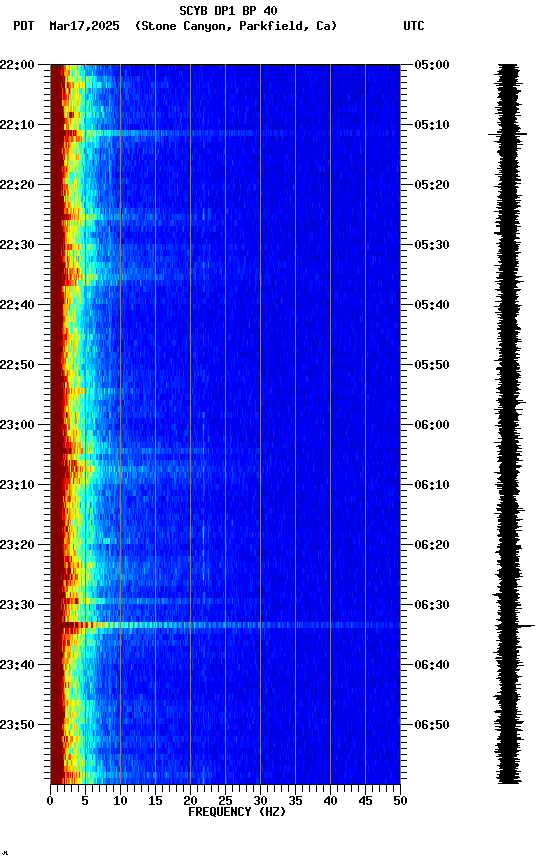Click the largest seismogram spike near 06:33 UTC
The height and width of the screenshot is (864, 552).
(526, 626)
